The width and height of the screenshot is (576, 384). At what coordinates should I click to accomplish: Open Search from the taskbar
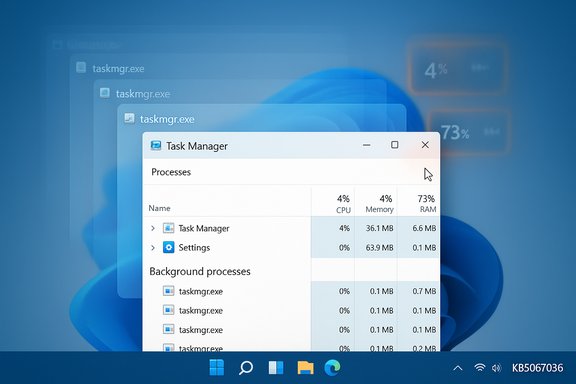pos(246,367)
